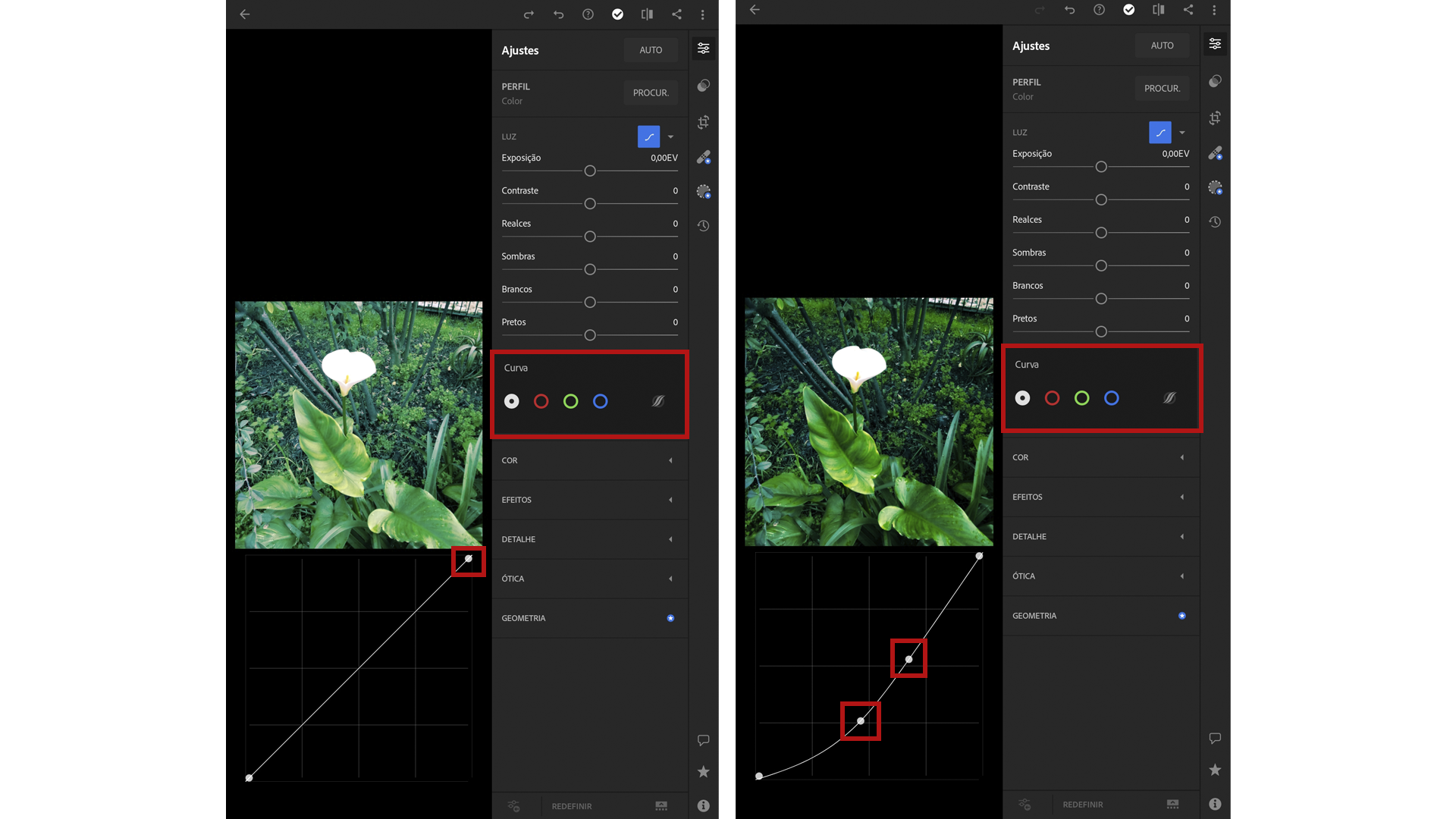Toggle before/after compare icon in left screenshot
This screenshot has height=819, width=1456.
coord(647,14)
